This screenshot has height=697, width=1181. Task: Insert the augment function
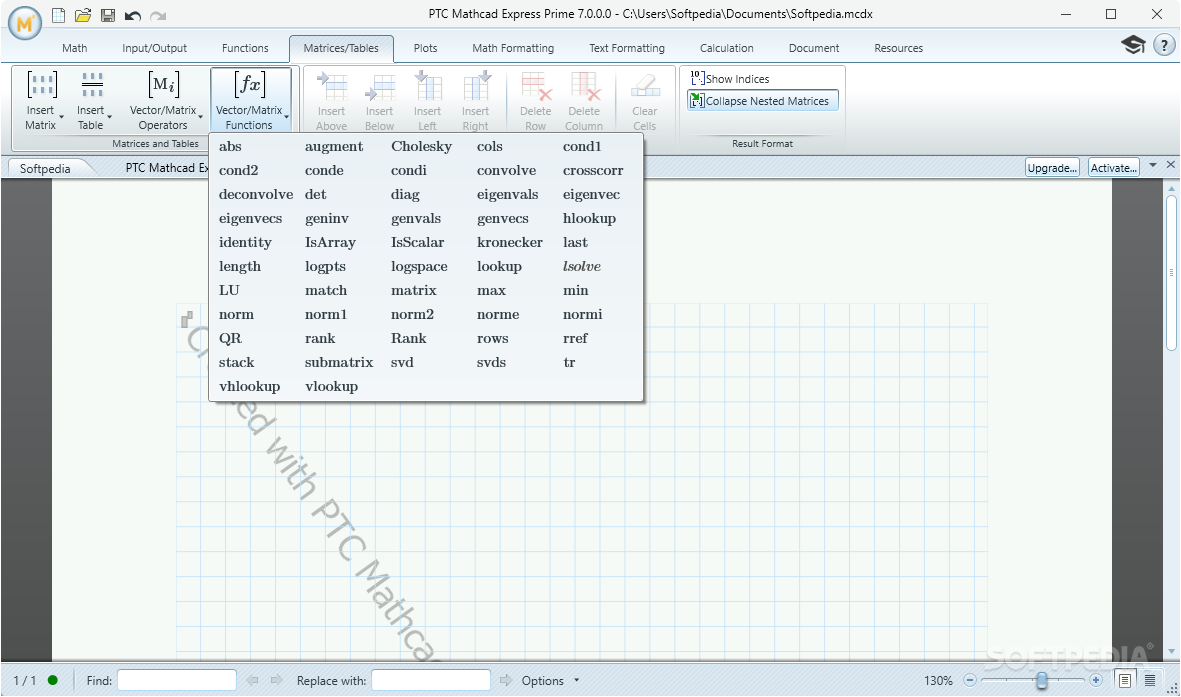tap(334, 146)
